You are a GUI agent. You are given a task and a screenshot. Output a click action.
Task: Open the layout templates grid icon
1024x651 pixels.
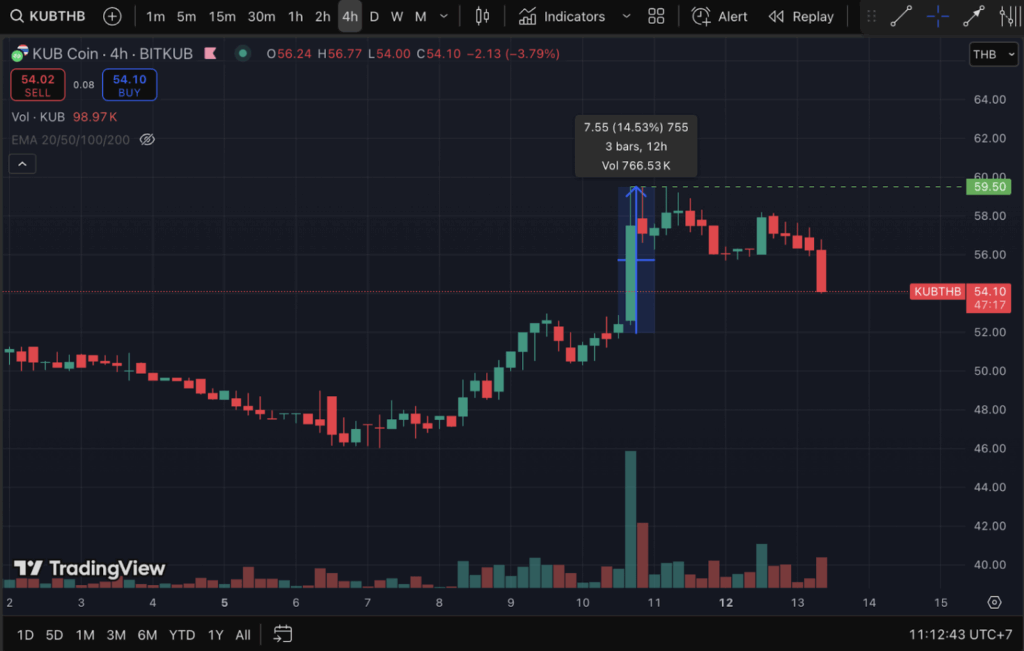(656, 16)
